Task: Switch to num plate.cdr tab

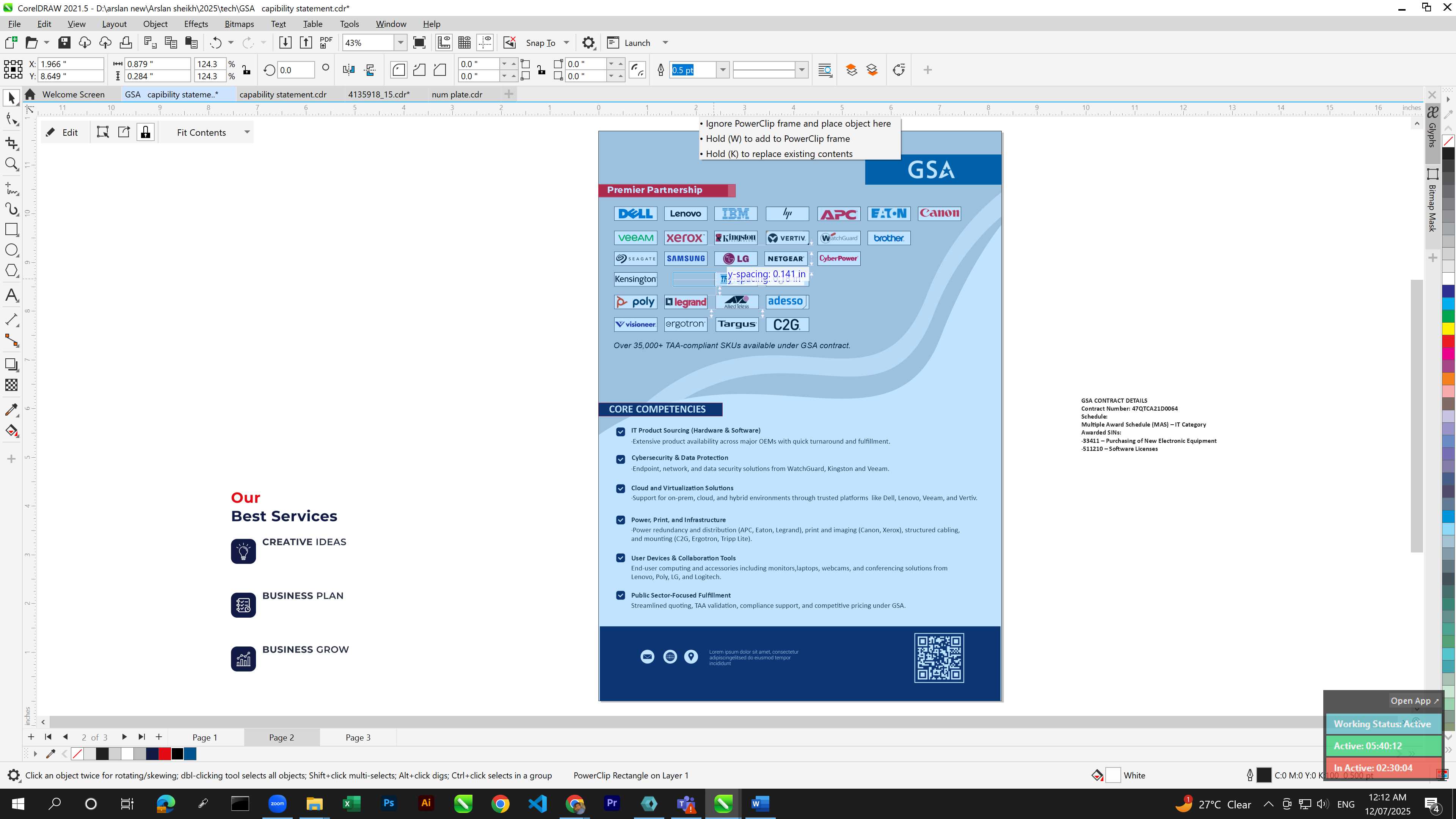Action: (457, 94)
